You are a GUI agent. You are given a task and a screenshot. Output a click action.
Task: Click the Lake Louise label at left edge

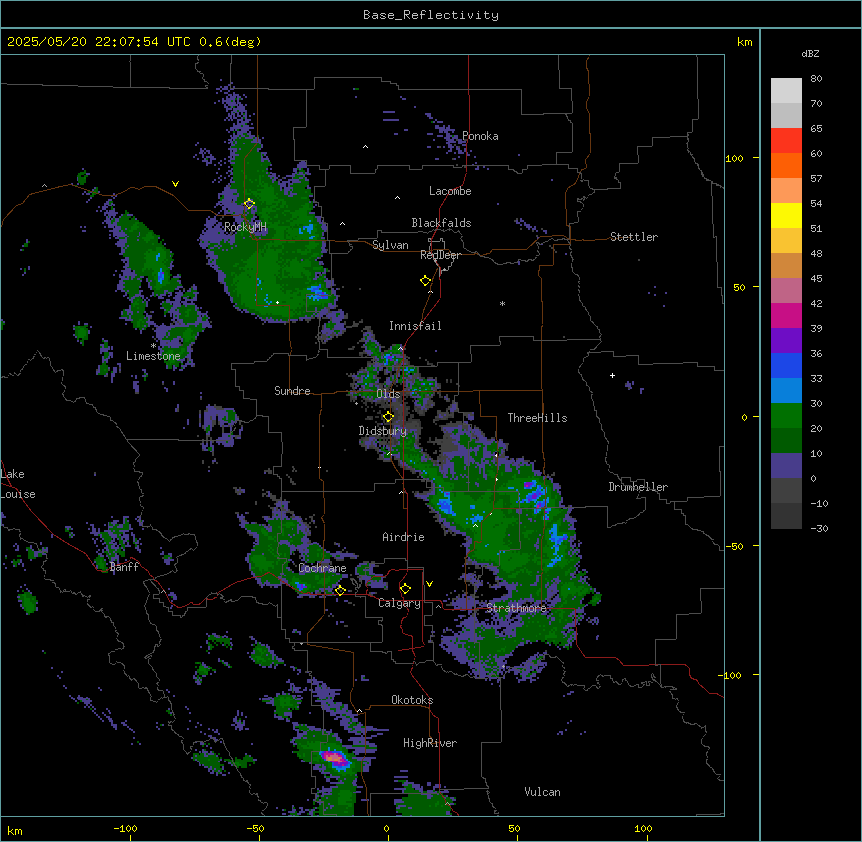pos(18,484)
